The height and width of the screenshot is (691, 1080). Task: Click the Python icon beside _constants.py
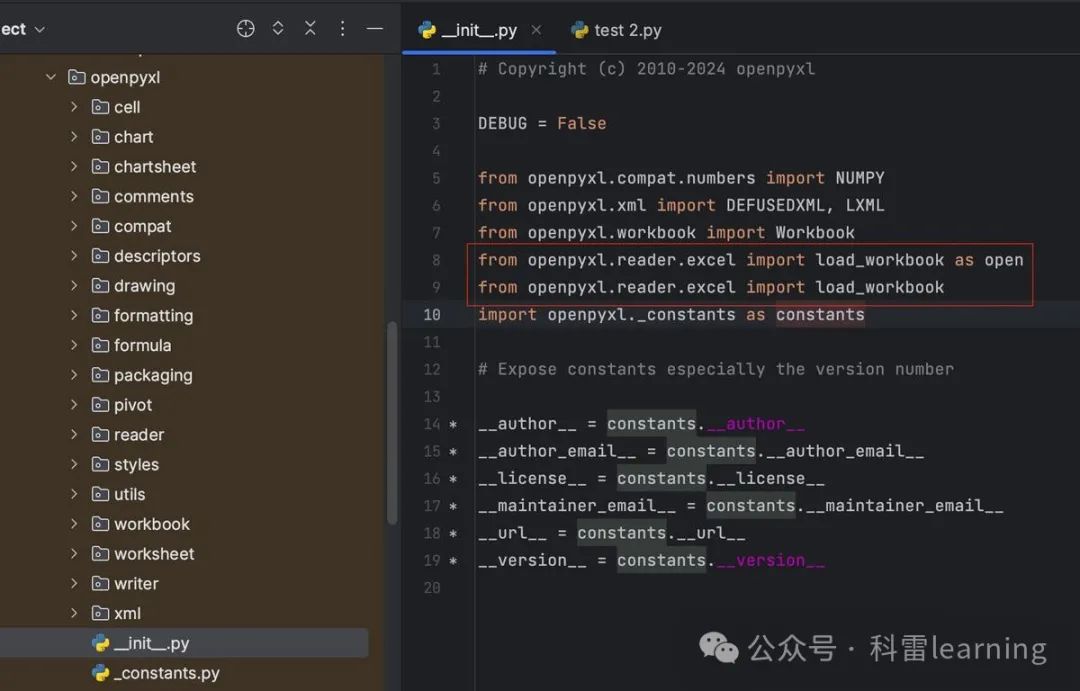click(x=101, y=672)
